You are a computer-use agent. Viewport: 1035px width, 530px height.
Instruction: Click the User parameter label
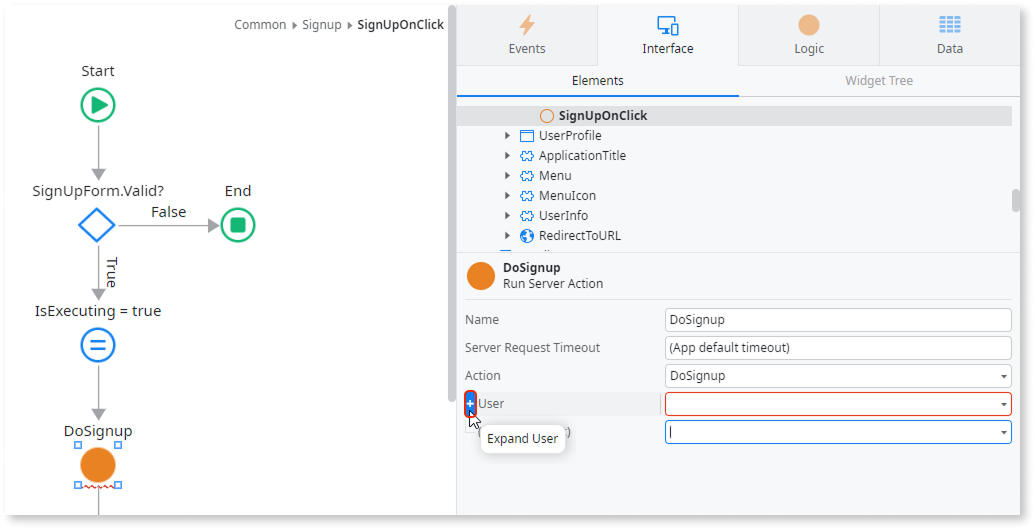pyautogui.click(x=491, y=404)
